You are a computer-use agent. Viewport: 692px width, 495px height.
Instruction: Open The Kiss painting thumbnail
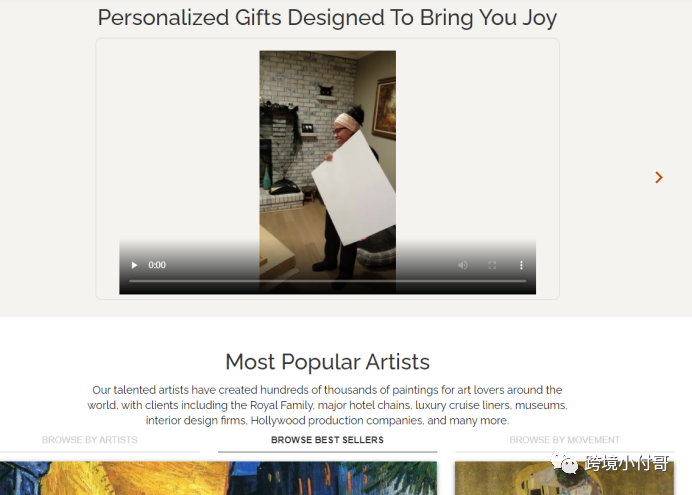564,478
